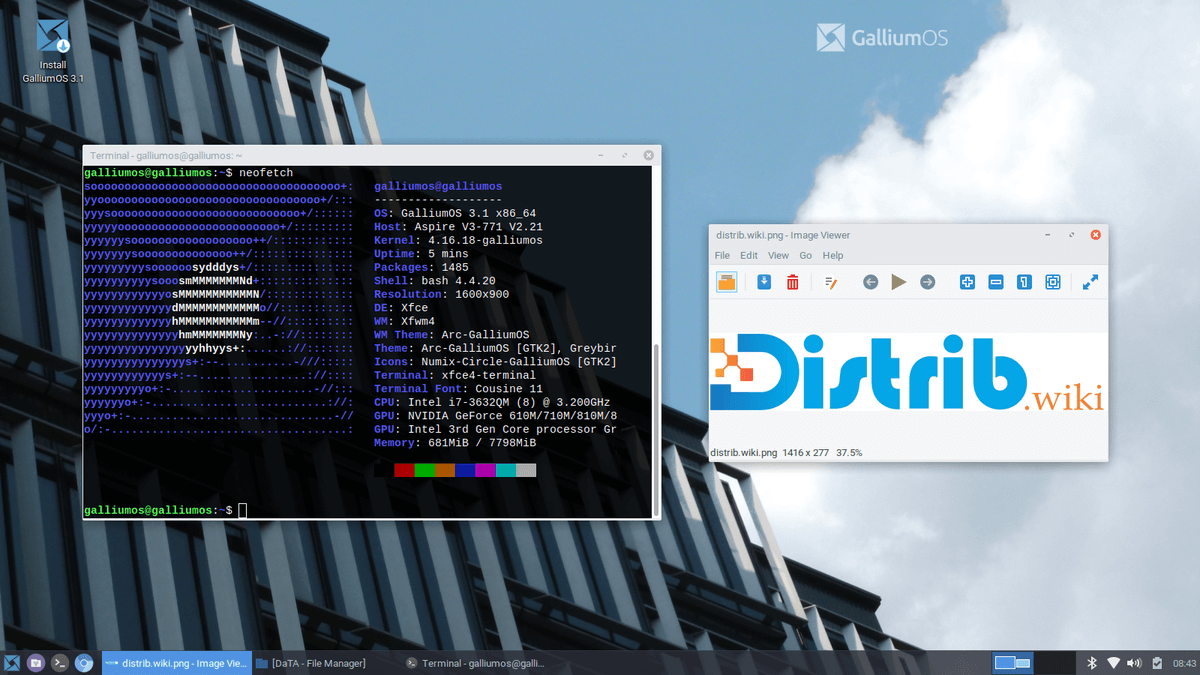1200x675 pixels.
Task: Click the Zoom In plus icon
Action: click(967, 282)
